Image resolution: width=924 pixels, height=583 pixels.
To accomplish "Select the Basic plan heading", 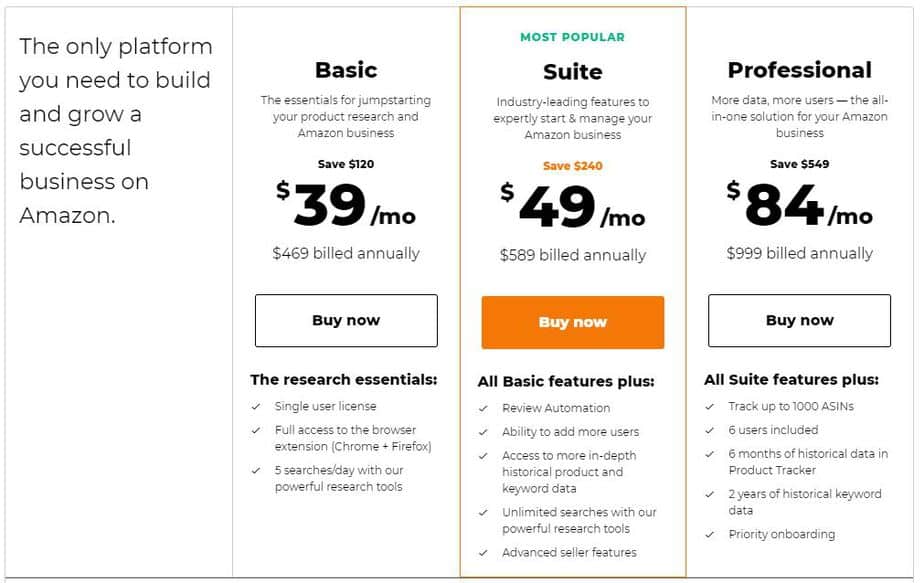I will 346,70.
